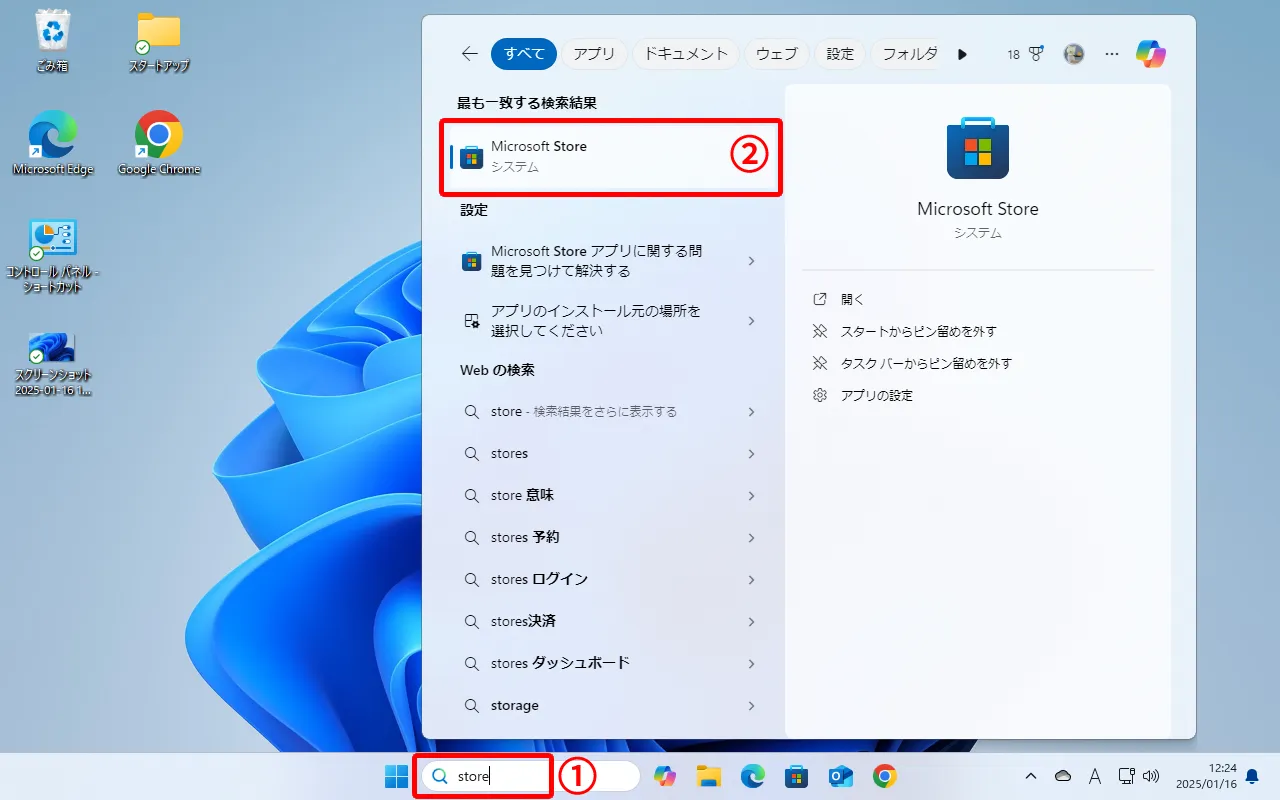Open Microsoft Store from the taskbar
Image resolution: width=1280 pixels, height=800 pixels.
pos(797,776)
